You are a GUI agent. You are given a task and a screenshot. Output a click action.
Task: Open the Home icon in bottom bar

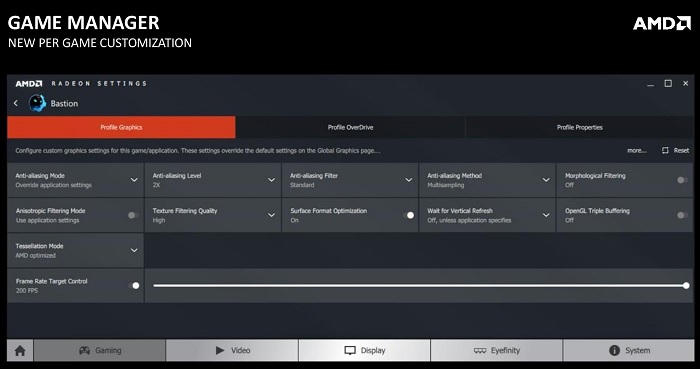(x=20, y=351)
